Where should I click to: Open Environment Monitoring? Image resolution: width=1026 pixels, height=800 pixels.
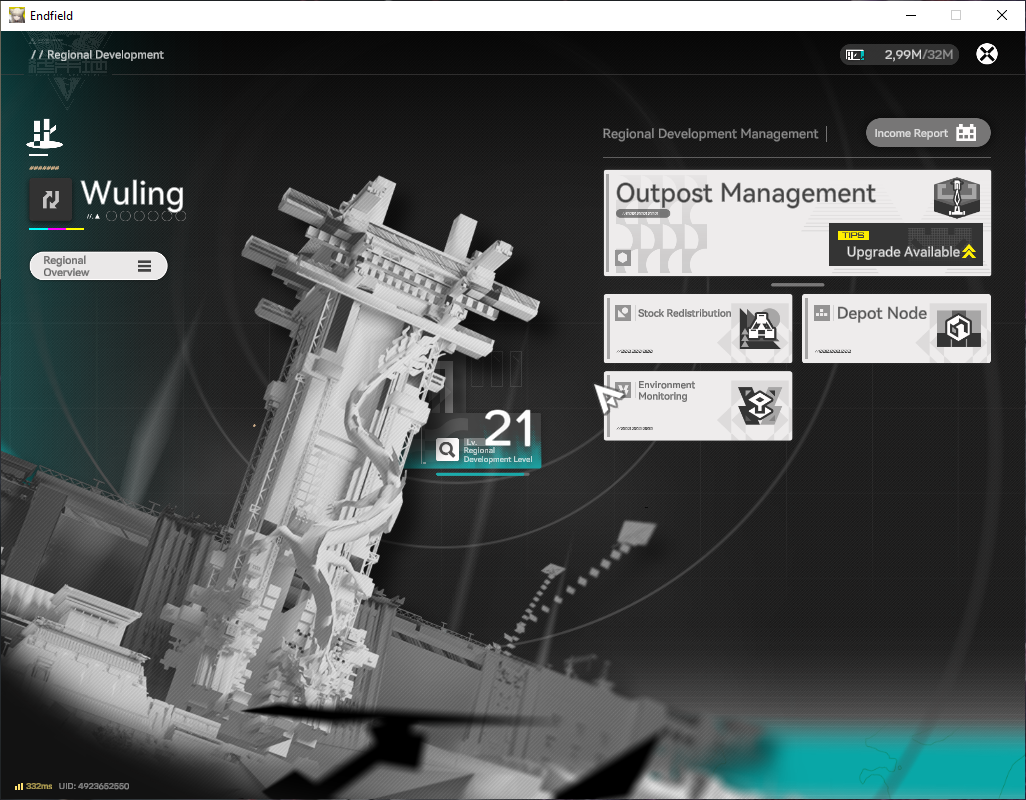tap(698, 406)
